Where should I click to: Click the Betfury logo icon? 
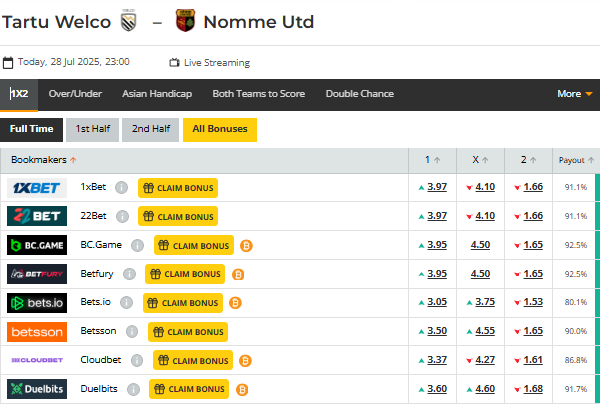pos(37,274)
